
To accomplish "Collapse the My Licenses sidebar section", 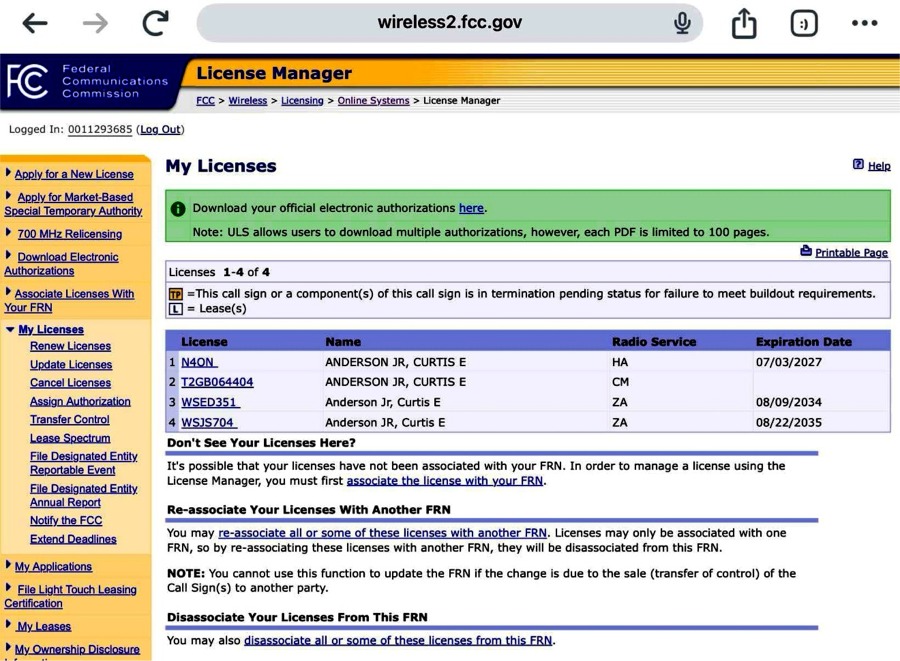I will coord(10,329).
